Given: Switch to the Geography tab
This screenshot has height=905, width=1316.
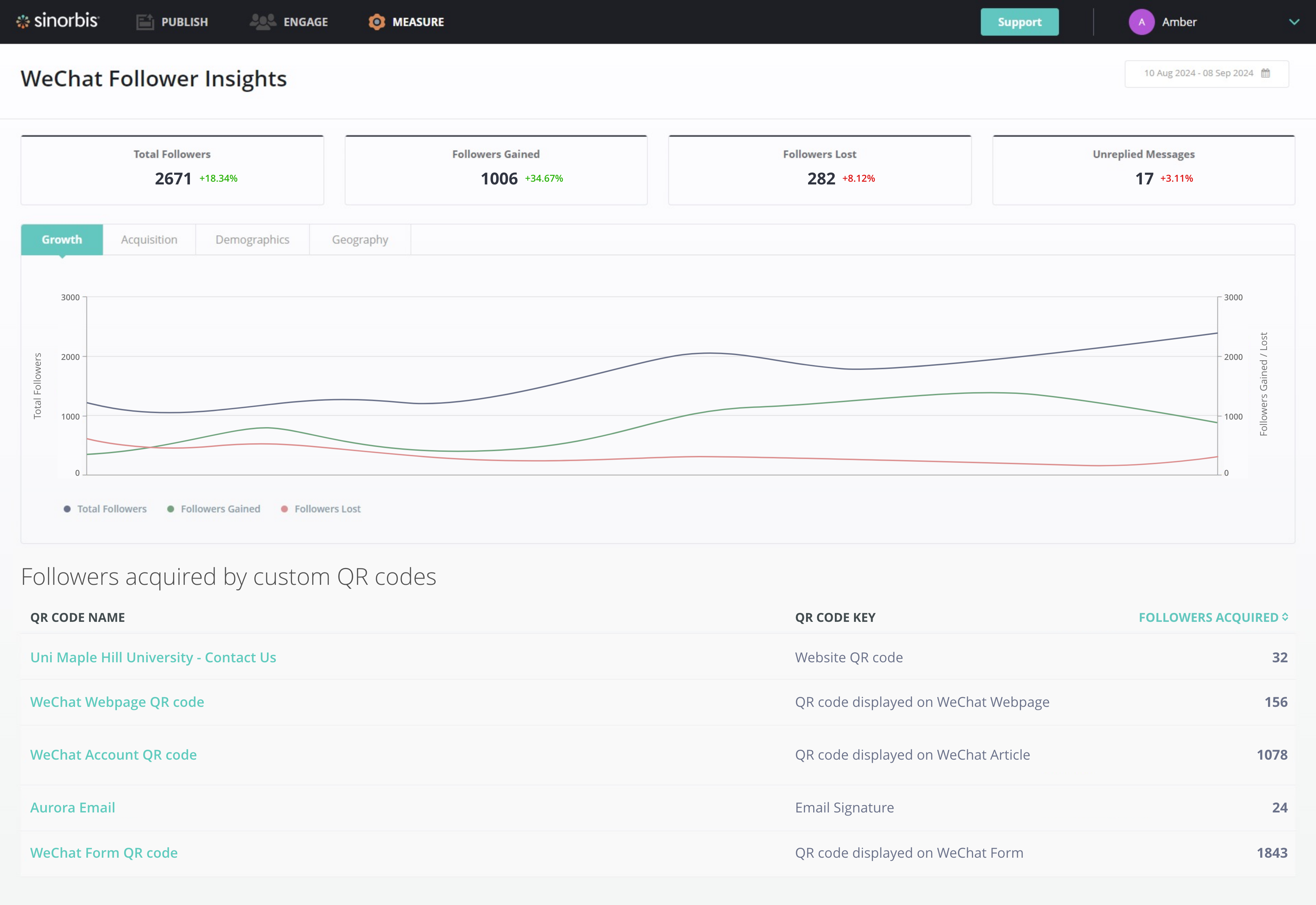Looking at the screenshot, I should 360,239.
